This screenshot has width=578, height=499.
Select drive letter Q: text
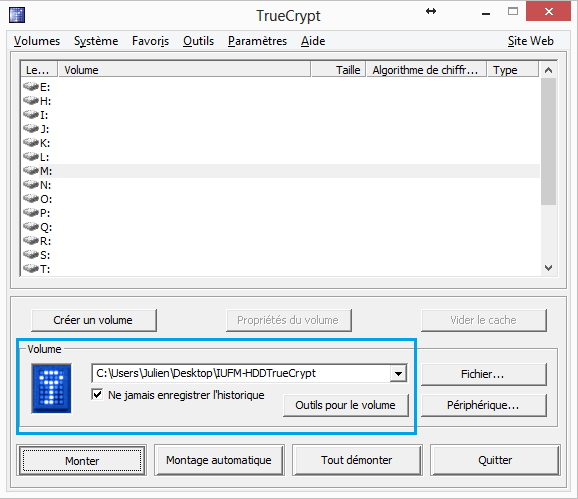coord(46,227)
